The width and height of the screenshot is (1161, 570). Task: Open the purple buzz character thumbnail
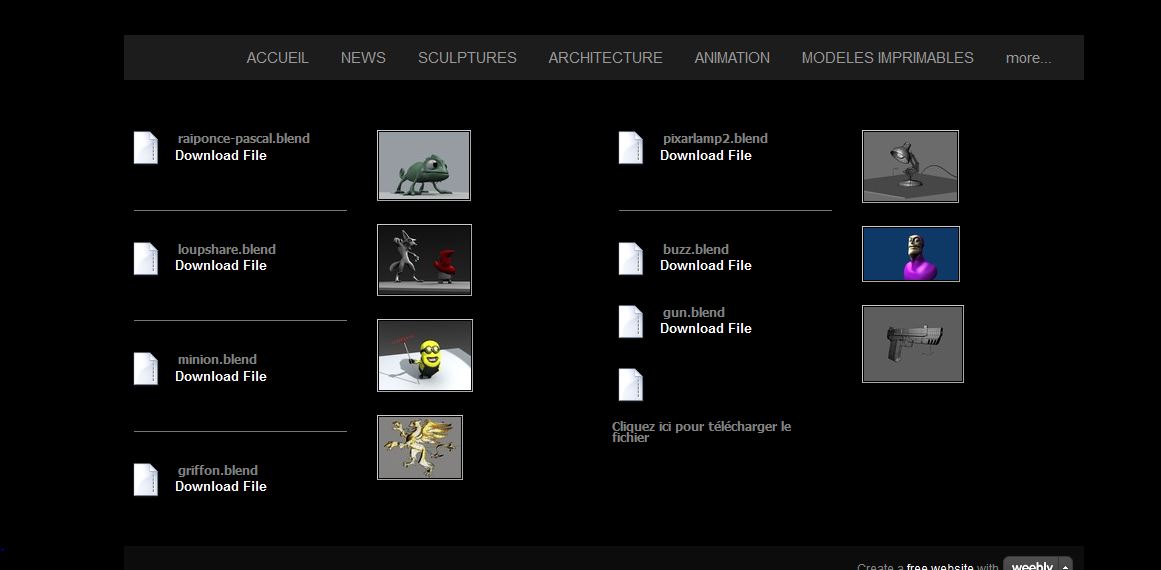pyautogui.click(x=911, y=254)
